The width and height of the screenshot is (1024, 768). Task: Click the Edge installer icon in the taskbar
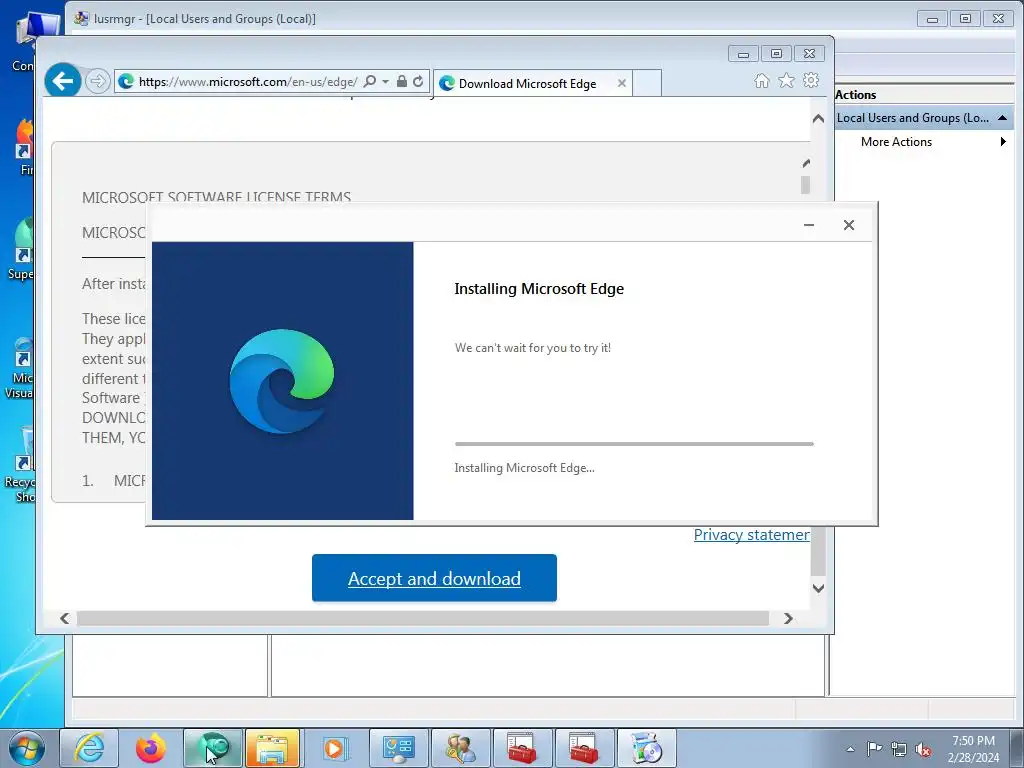tap(213, 748)
